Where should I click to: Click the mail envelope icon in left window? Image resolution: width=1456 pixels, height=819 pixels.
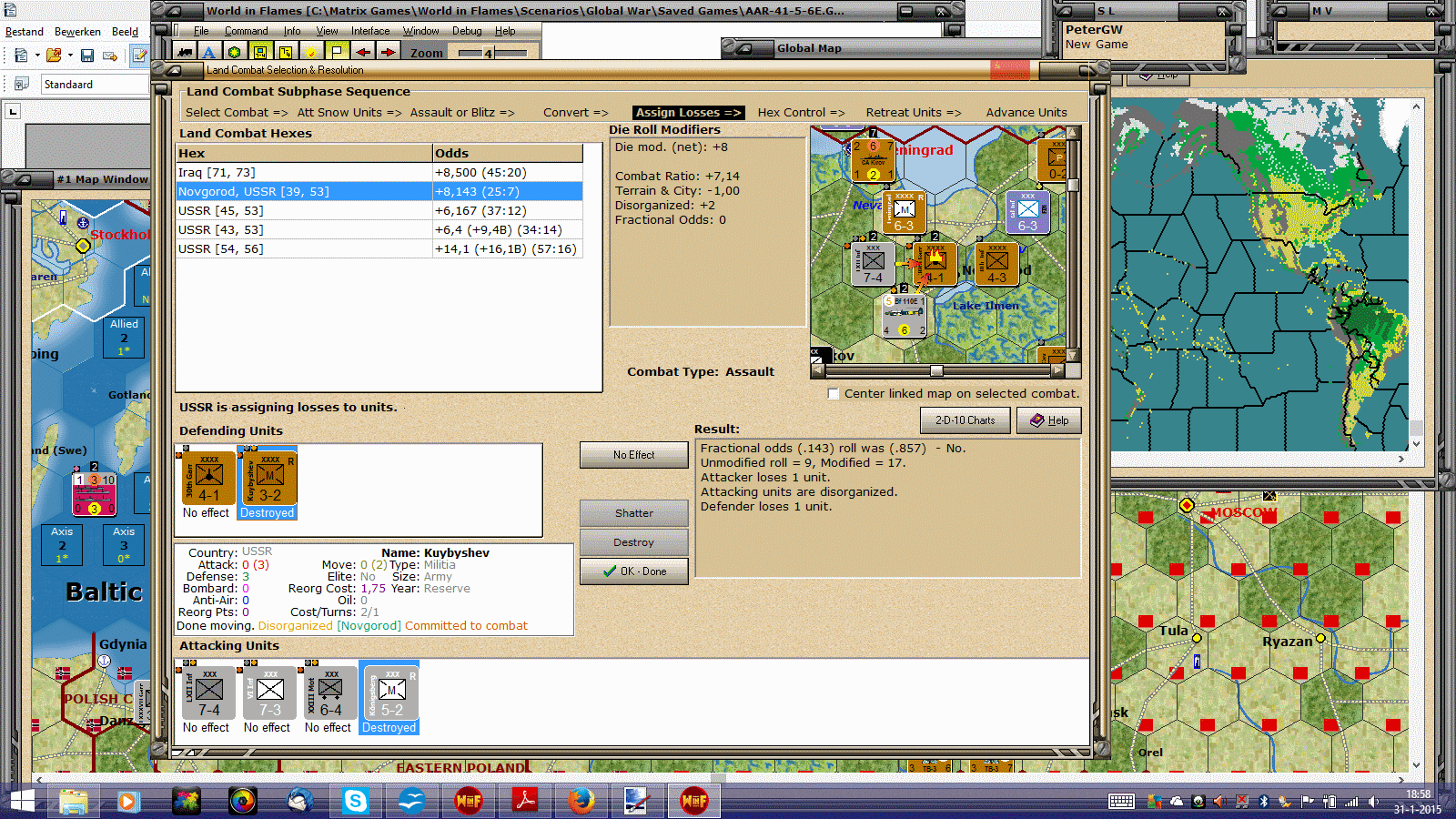pyautogui.click(x=110, y=56)
